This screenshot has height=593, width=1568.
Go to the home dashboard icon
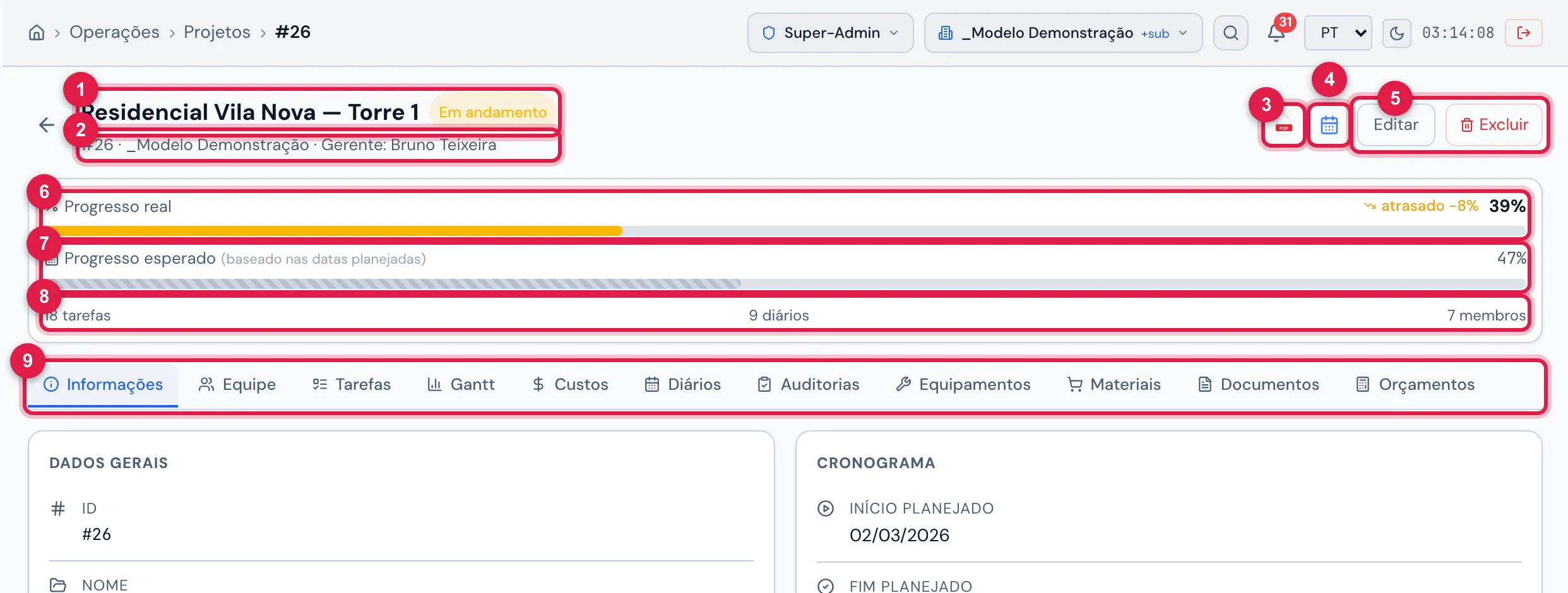tap(37, 33)
